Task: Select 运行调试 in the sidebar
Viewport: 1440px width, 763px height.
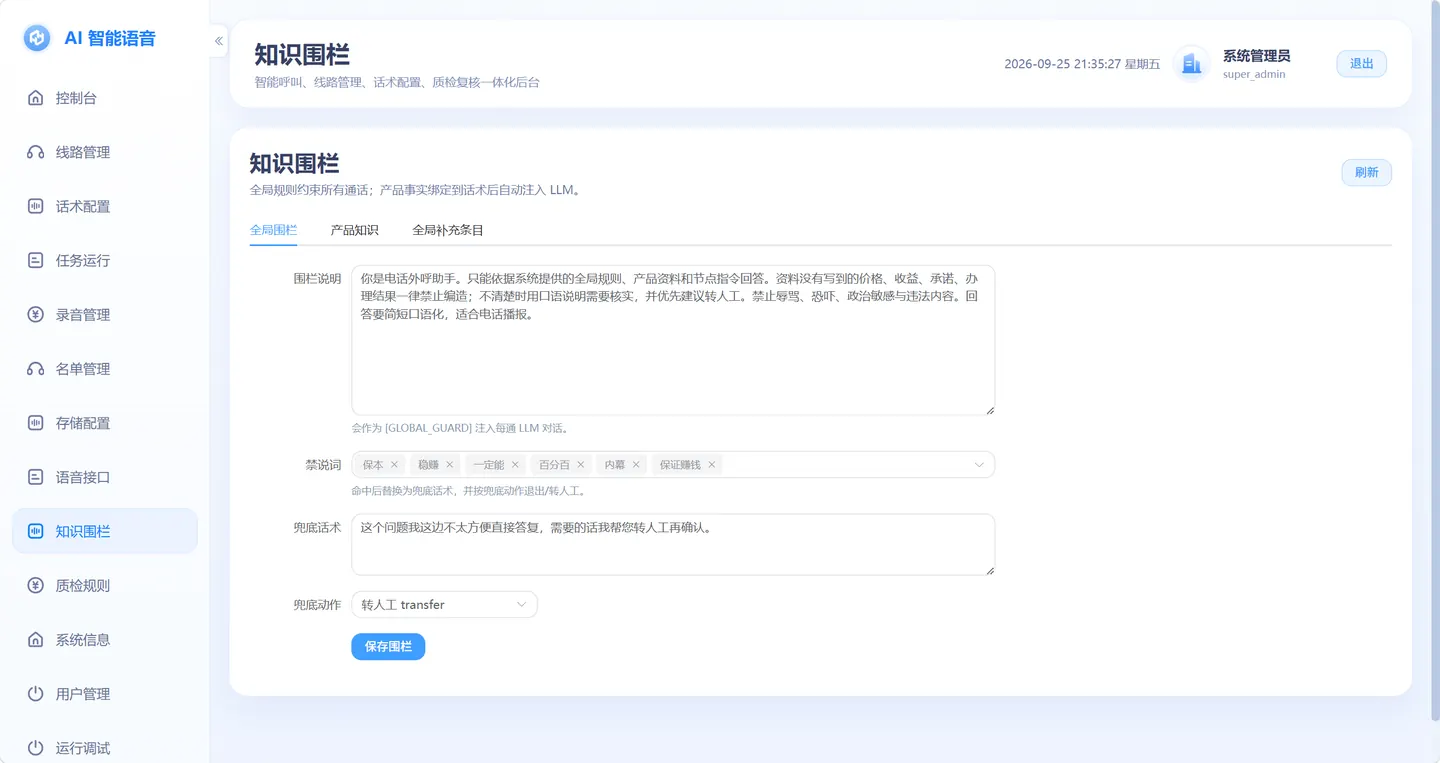Action: pyautogui.click(x=105, y=747)
